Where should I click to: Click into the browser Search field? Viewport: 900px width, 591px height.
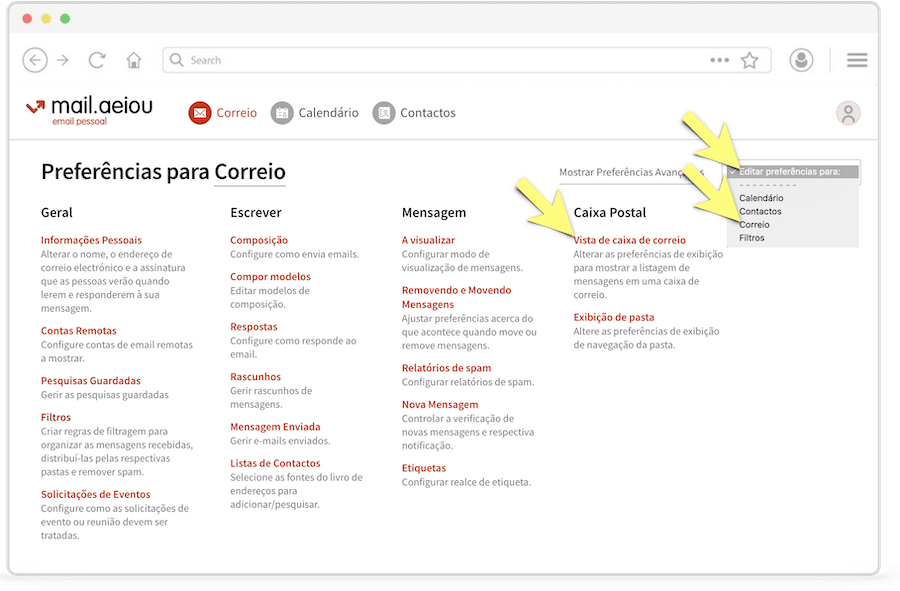point(440,60)
